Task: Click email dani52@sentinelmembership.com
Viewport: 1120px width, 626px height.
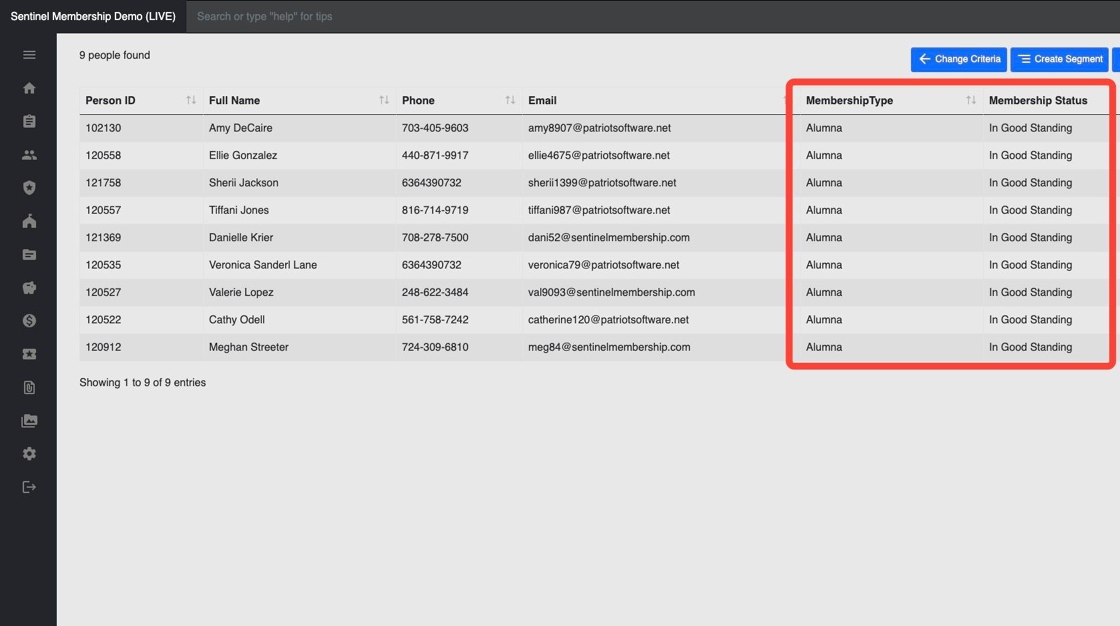Action: [609, 237]
